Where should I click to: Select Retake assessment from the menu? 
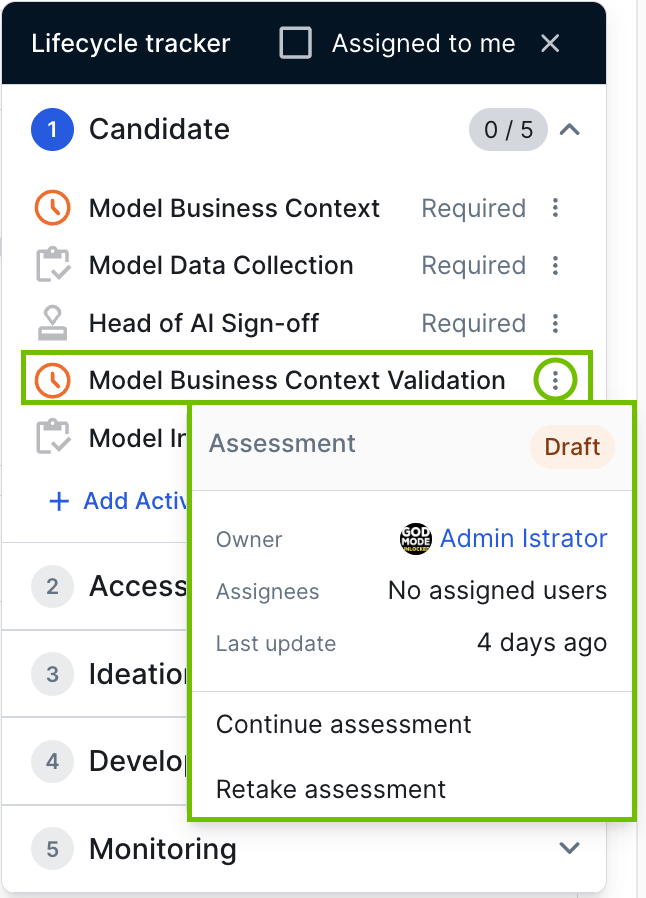click(331, 789)
